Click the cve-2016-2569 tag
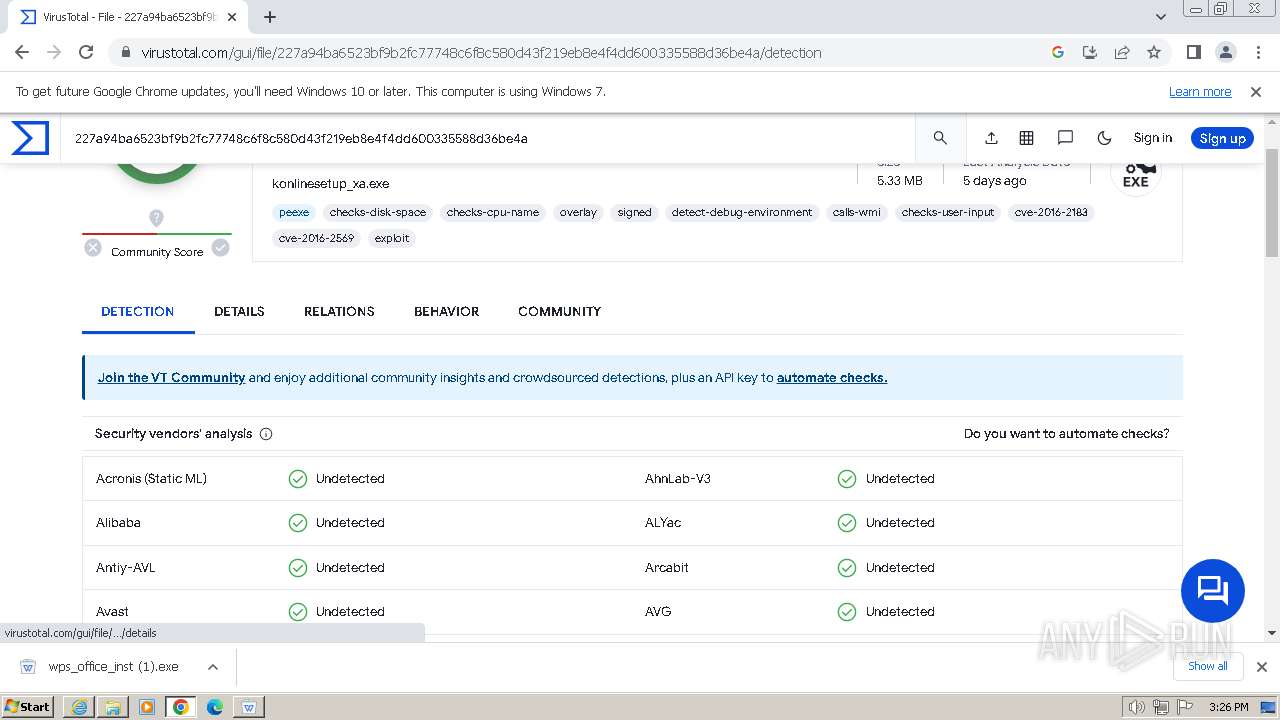This screenshot has height=720, width=1280. click(316, 238)
